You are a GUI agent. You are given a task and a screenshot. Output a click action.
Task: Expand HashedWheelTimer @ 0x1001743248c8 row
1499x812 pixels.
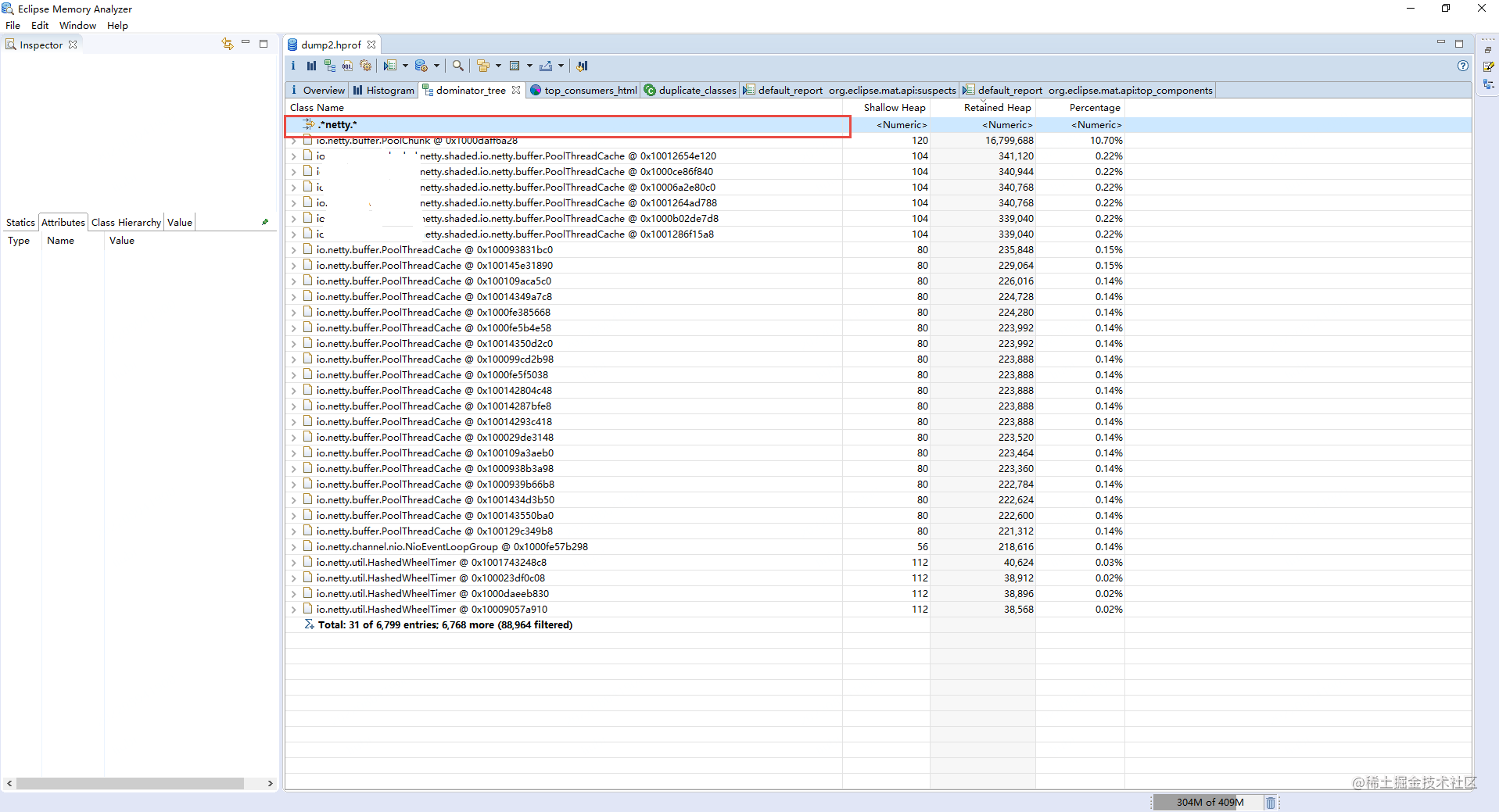294,563
